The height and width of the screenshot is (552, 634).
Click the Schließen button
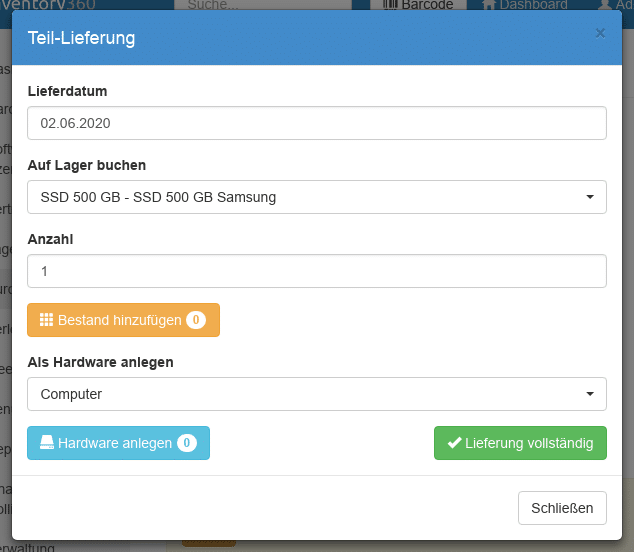pyautogui.click(x=562, y=508)
